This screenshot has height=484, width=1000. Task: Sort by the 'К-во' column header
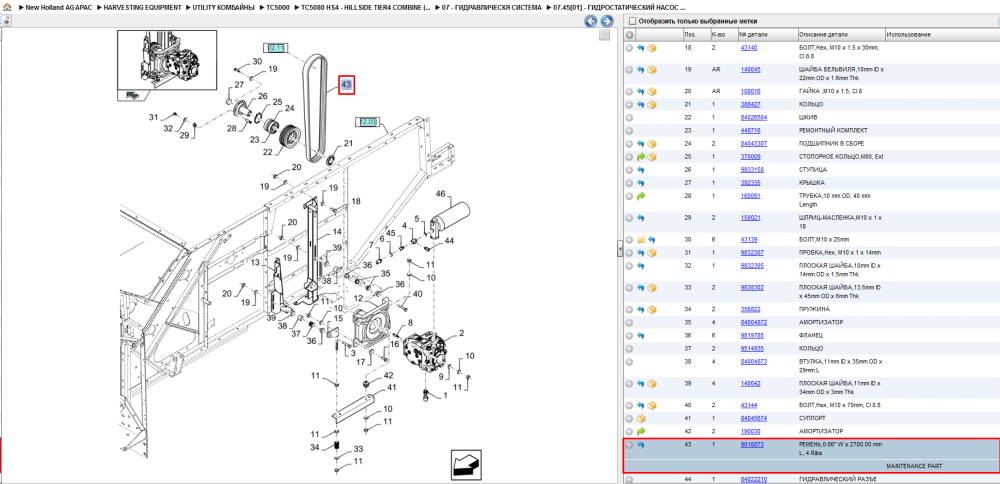pyautogui.click(x=723, y=34)
